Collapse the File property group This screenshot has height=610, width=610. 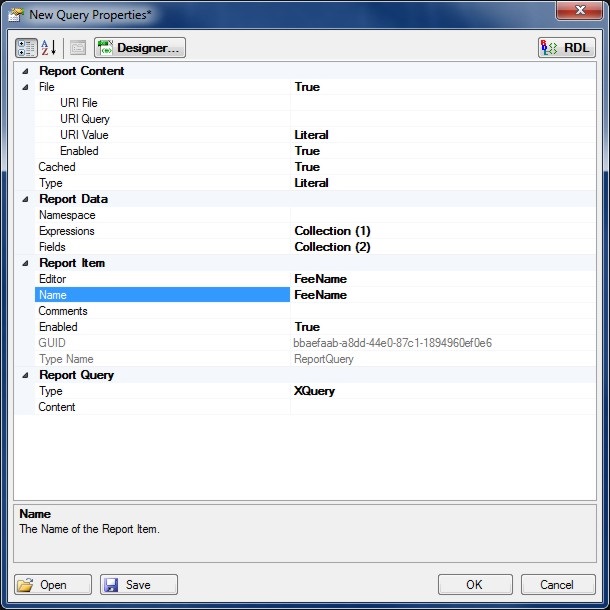pos(24,88)
